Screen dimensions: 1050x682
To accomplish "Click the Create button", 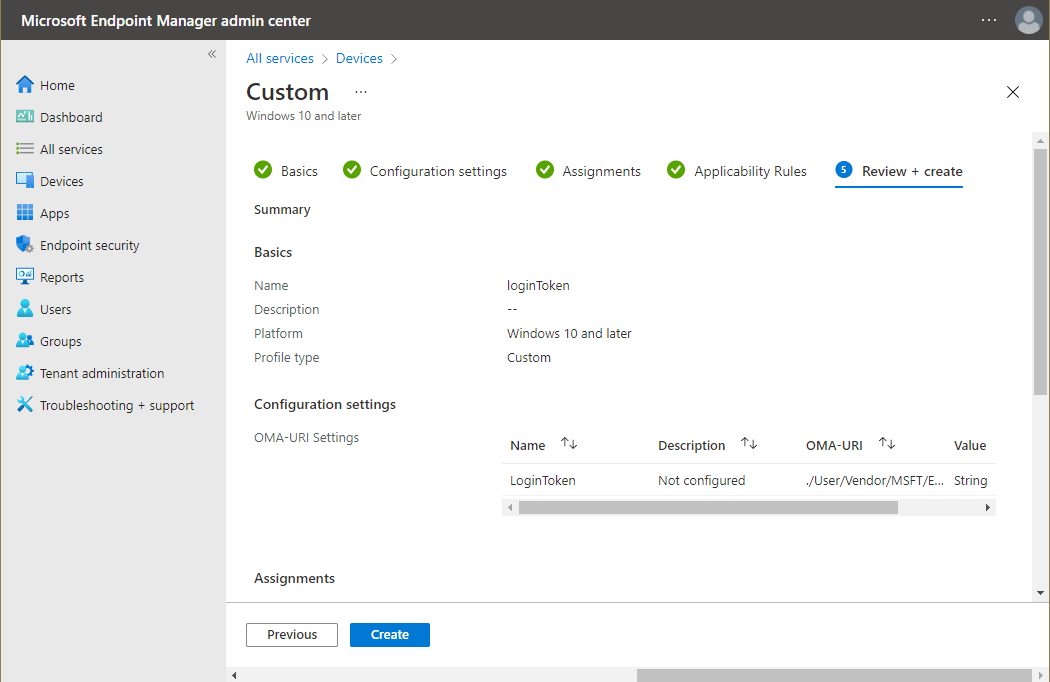I will [390, 634].
